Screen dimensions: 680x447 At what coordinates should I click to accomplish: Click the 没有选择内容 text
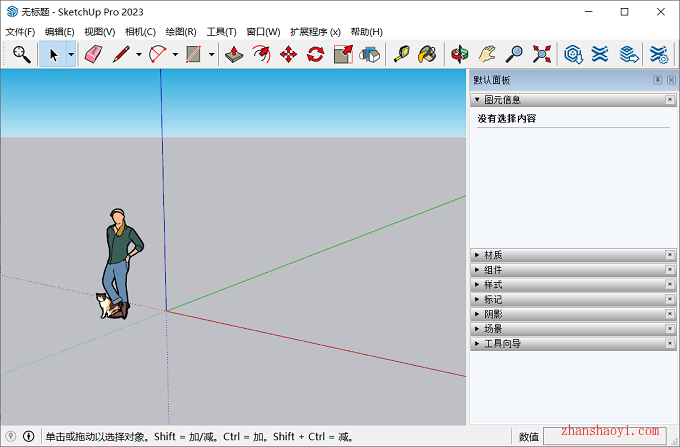(x=507, y=118)
